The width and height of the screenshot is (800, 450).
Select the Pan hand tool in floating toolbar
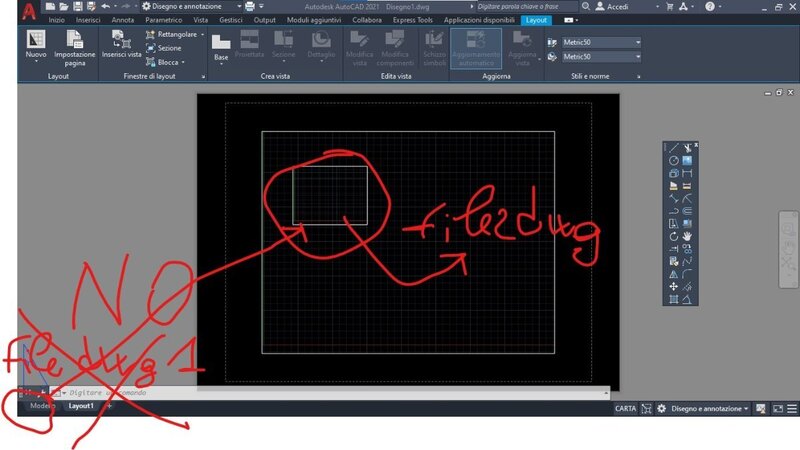point(687,236)
